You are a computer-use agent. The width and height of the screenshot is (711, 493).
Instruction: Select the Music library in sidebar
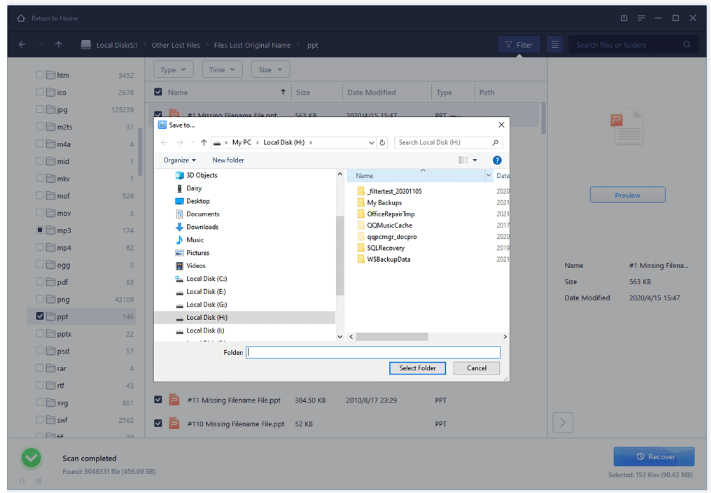(x=195, y=240)
